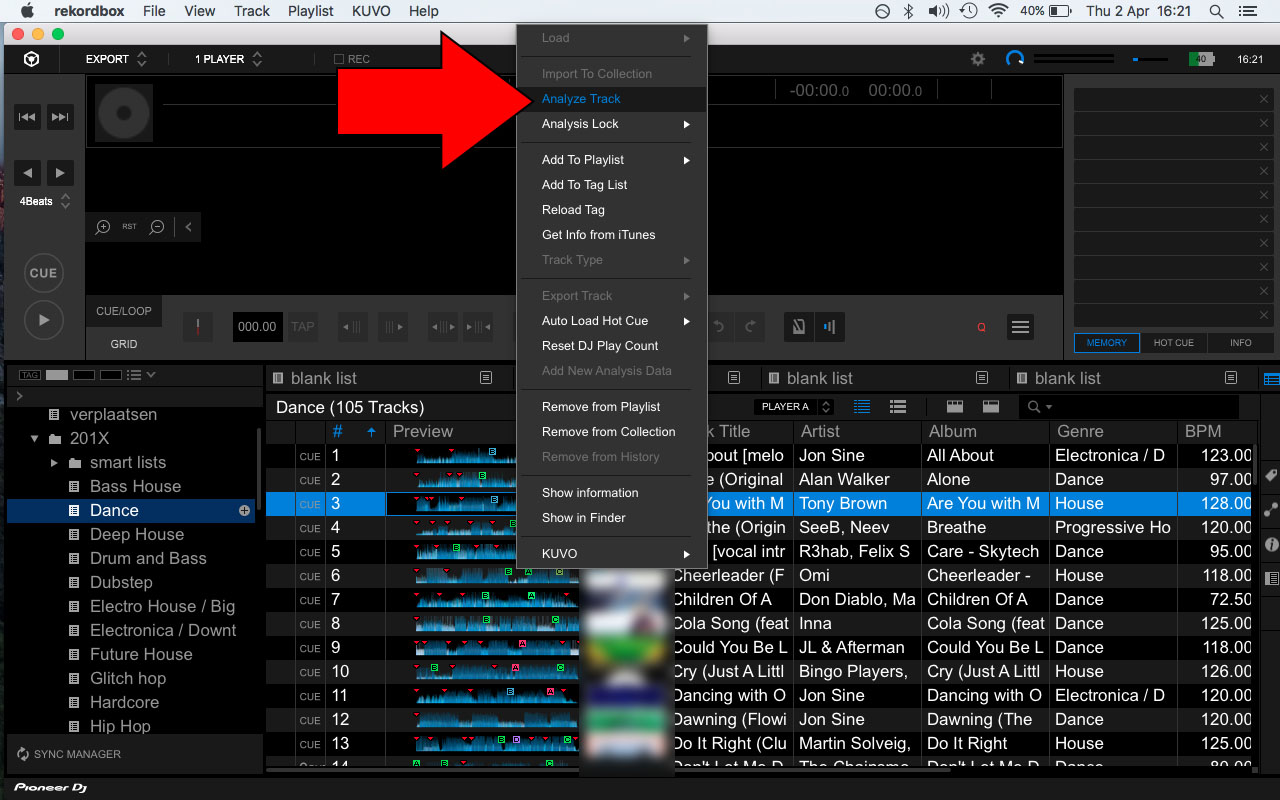Select the Analyze Track menu entry

580,100
